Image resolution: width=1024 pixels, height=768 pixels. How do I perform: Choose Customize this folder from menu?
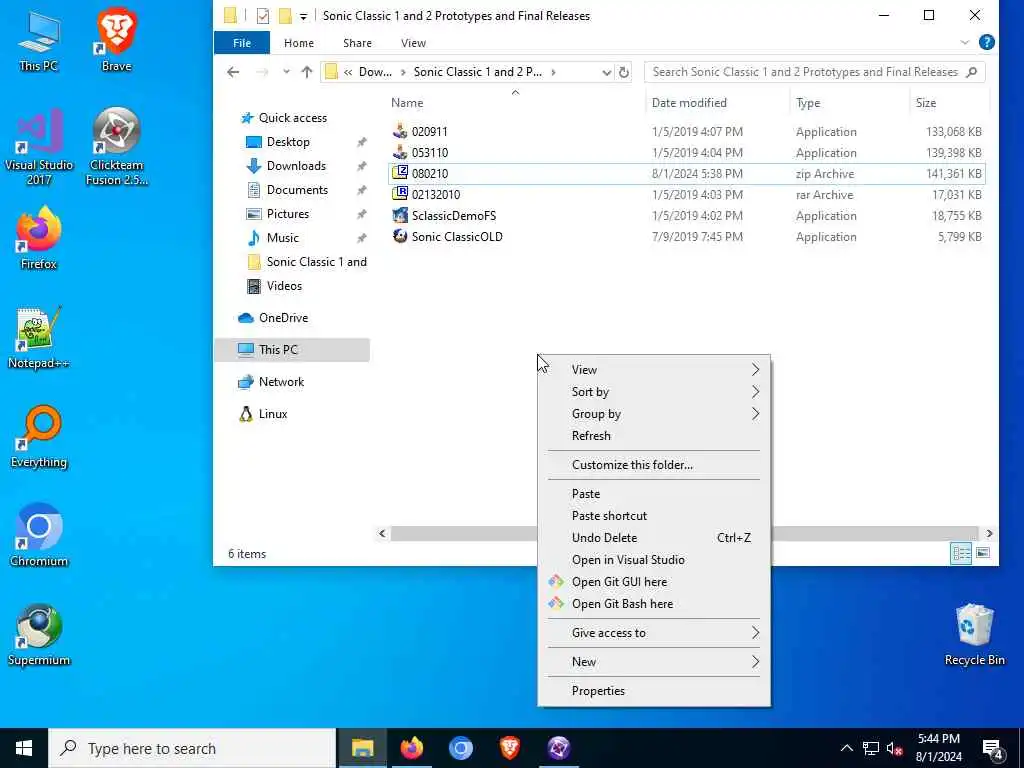[654, 465]
